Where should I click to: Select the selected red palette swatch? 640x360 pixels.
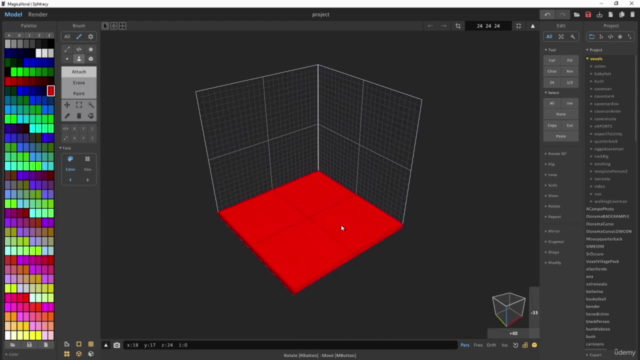(51, 91)
